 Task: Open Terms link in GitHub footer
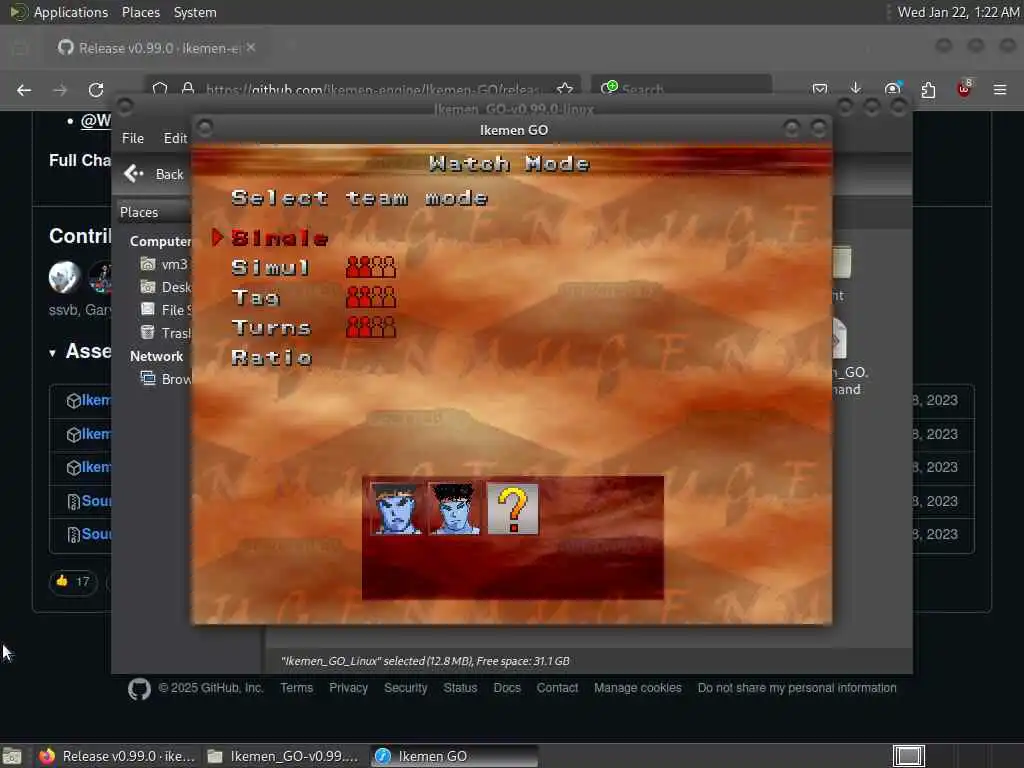[x=296, y=688]
